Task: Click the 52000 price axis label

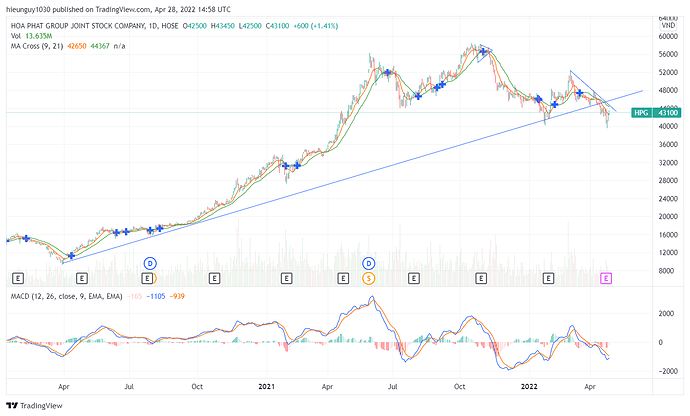Action: coord(668,72)
